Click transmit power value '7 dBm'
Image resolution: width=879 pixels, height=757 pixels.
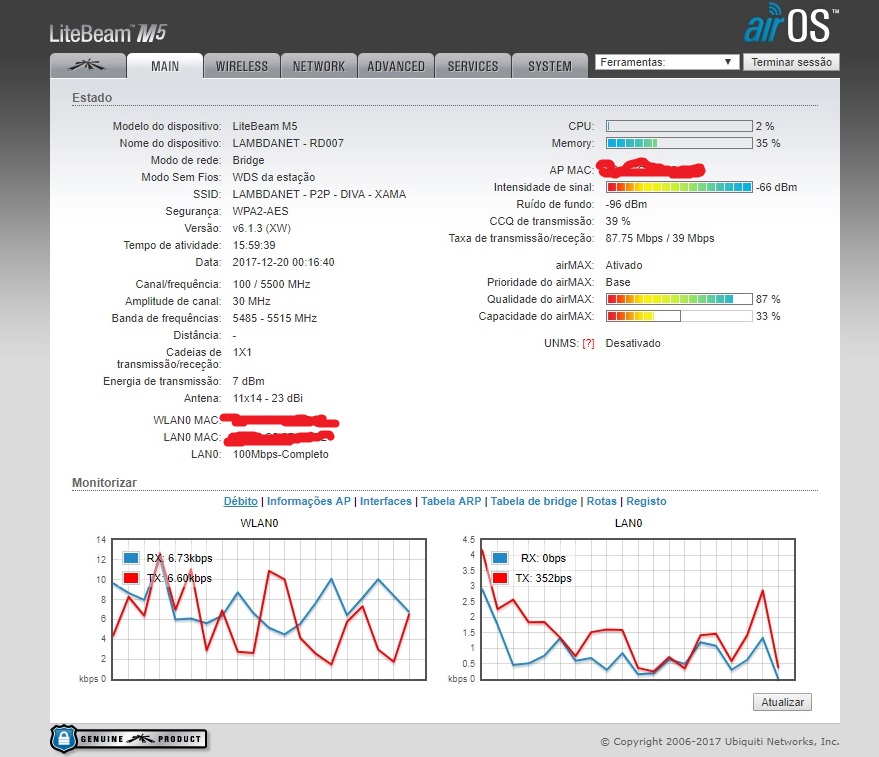[248, 381]
